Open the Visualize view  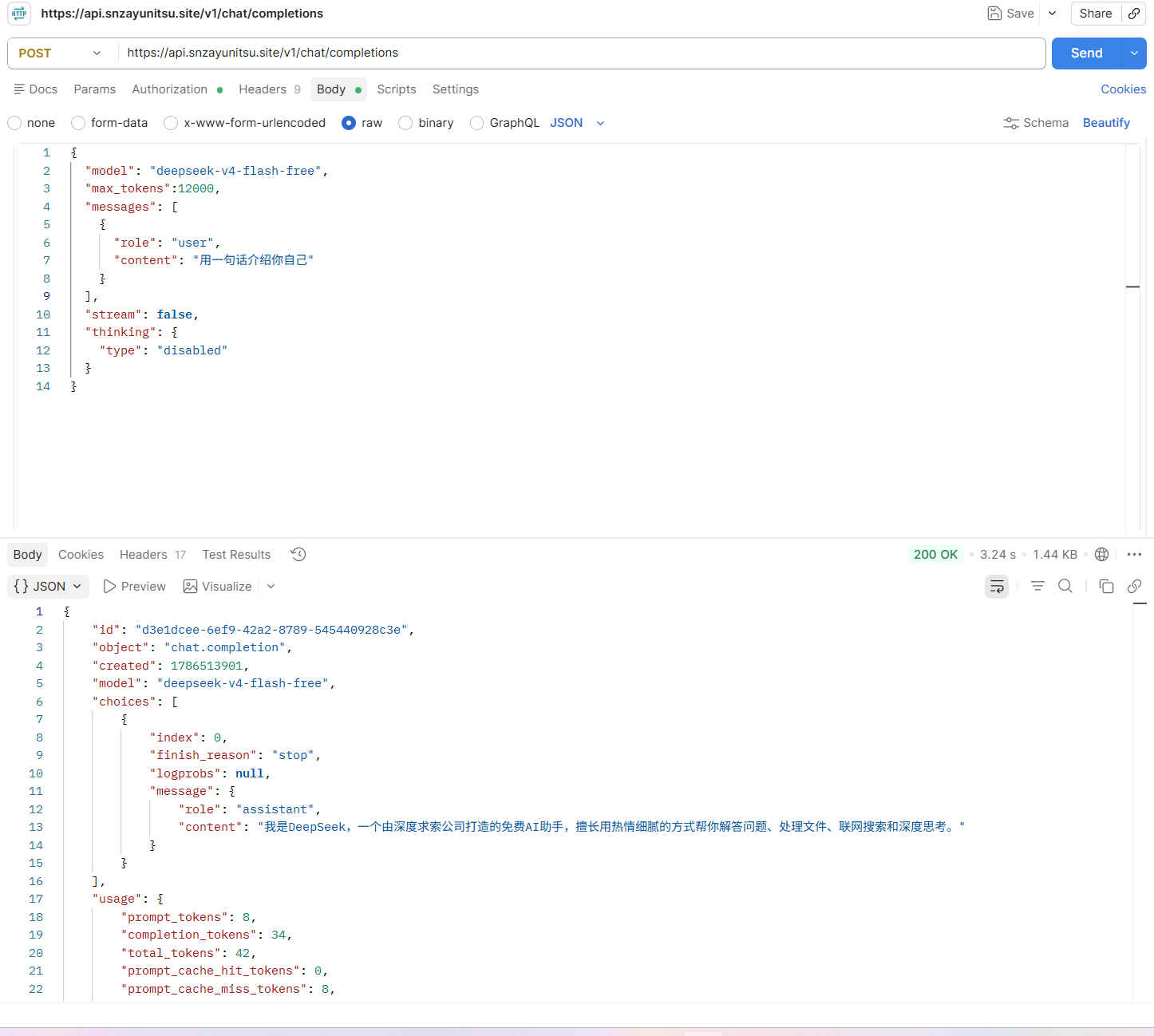pos(218,587)
